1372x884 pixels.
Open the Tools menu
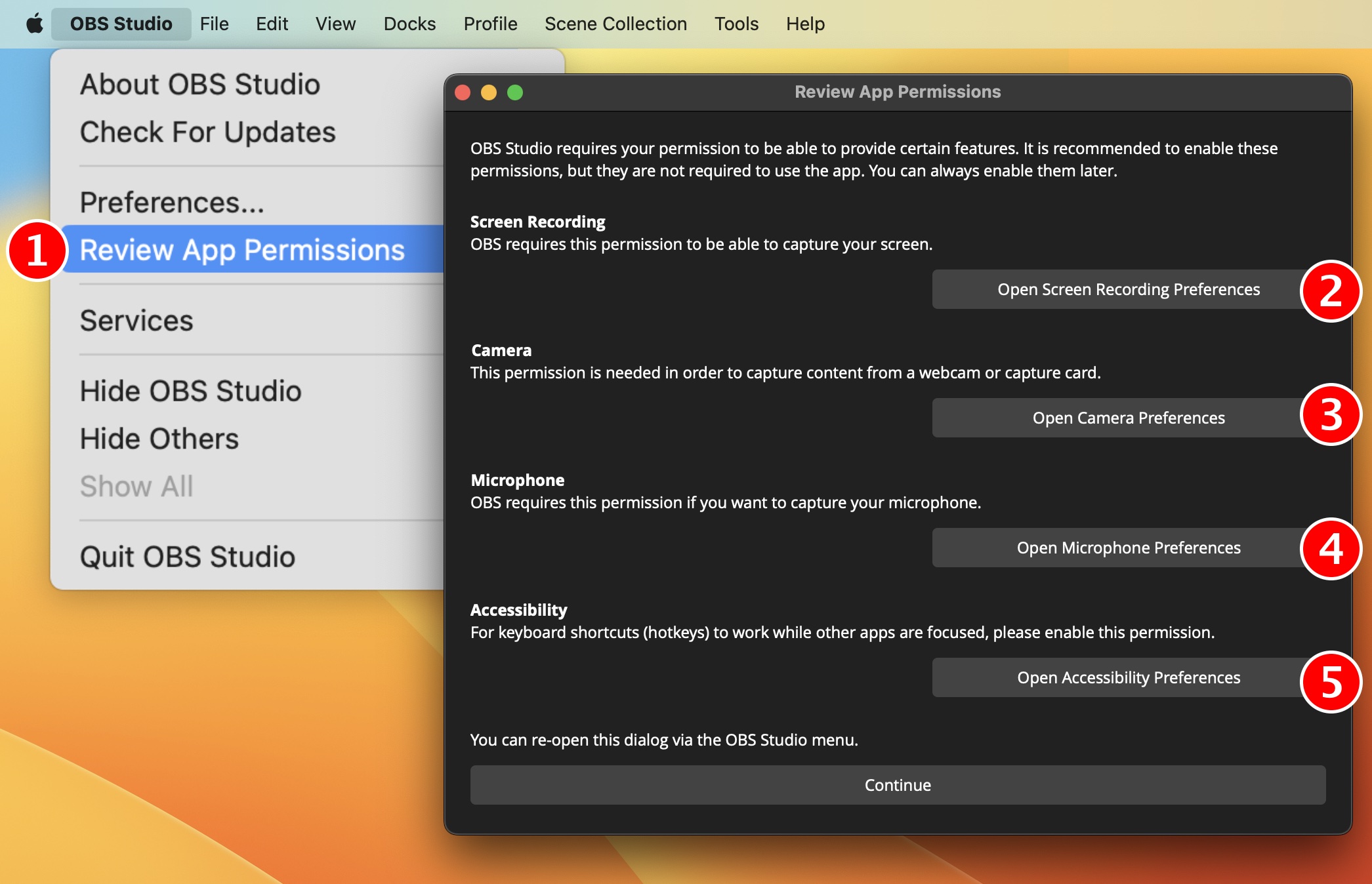click(x=736, y=24)
